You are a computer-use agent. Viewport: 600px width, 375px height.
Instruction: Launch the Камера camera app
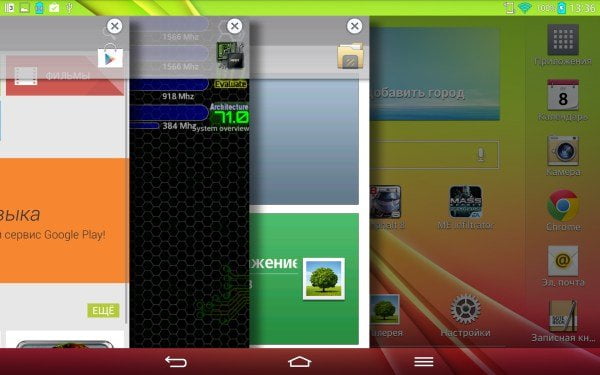pyautogui.click(x=562, y=150)
